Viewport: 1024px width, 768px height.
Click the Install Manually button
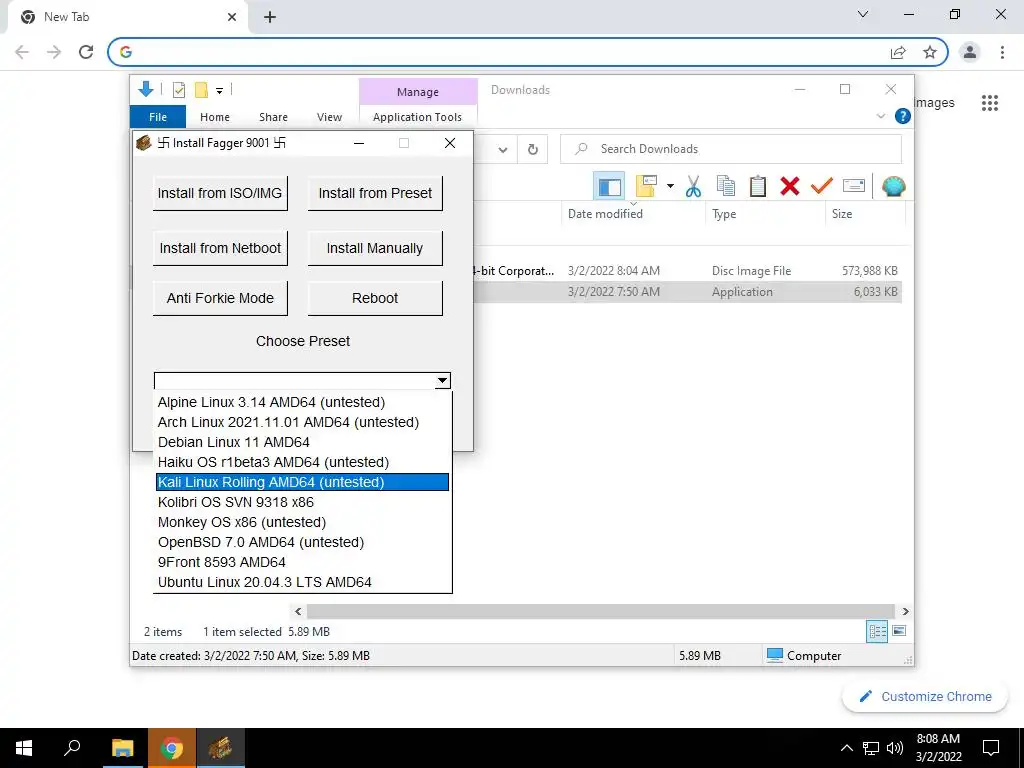point(375,248)
